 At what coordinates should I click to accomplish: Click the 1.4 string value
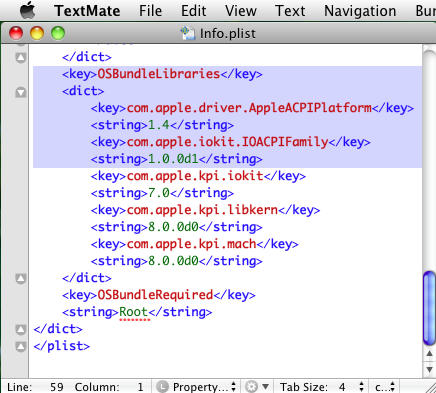pyautogui.click(x=159, y=125)
